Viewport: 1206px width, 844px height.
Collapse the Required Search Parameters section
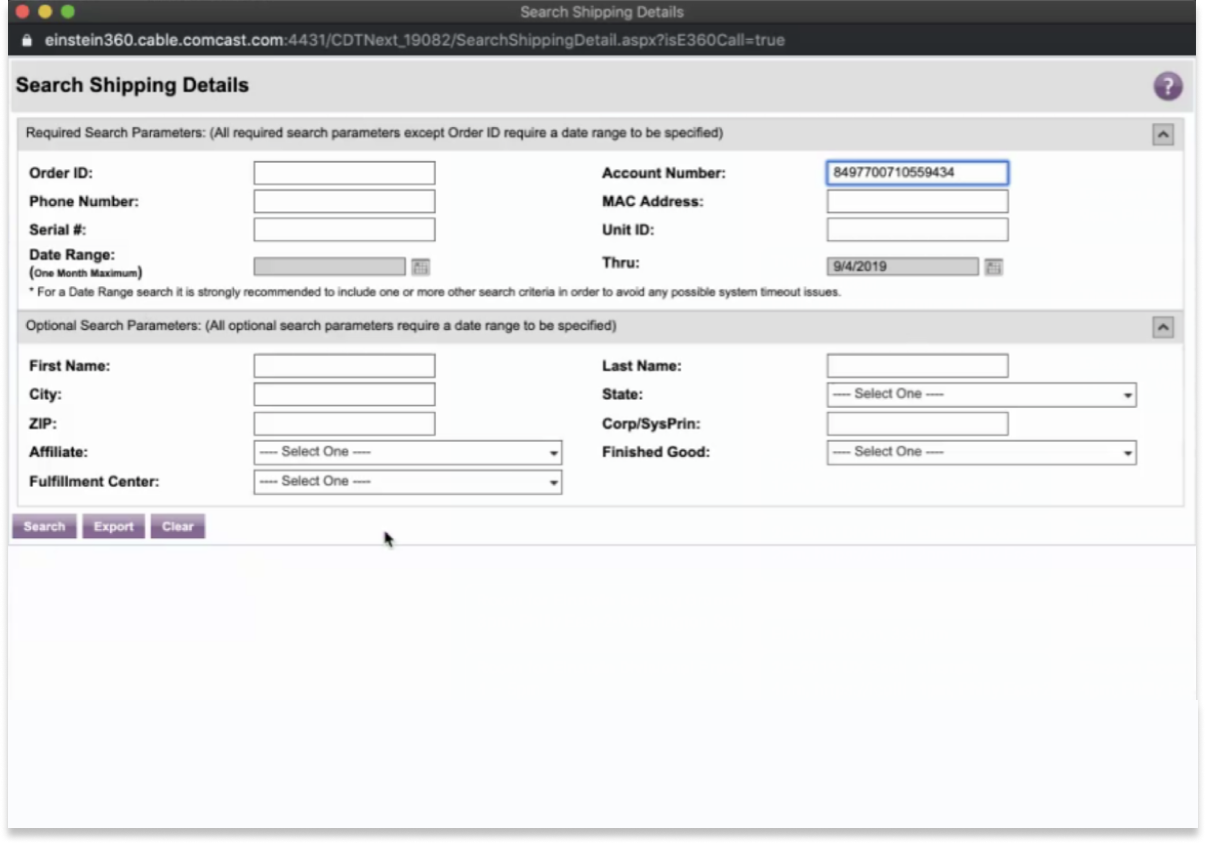[x=1162, y=134]
